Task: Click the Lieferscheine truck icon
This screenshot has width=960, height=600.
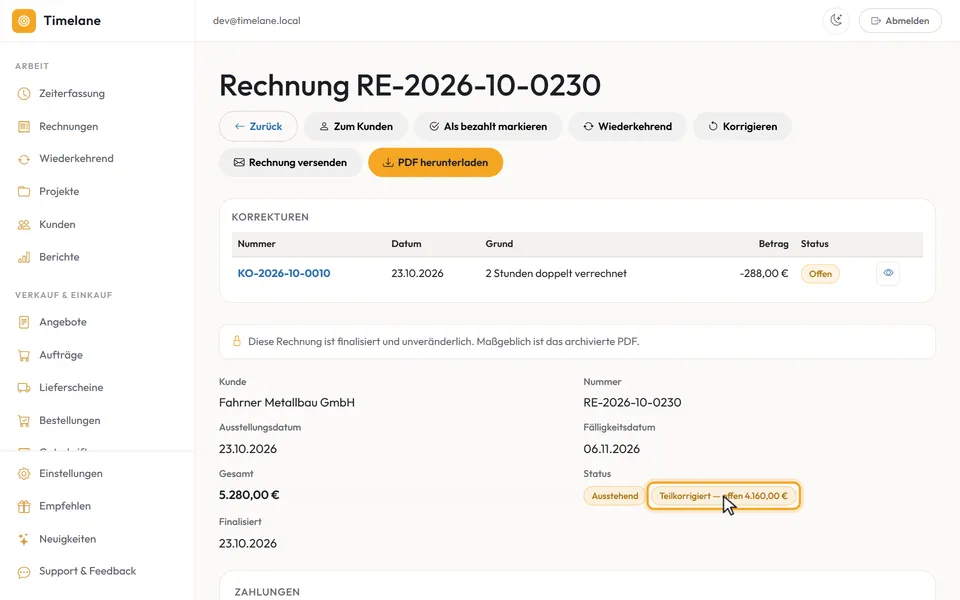Action: pyautogui.click(x=24, y=388)
